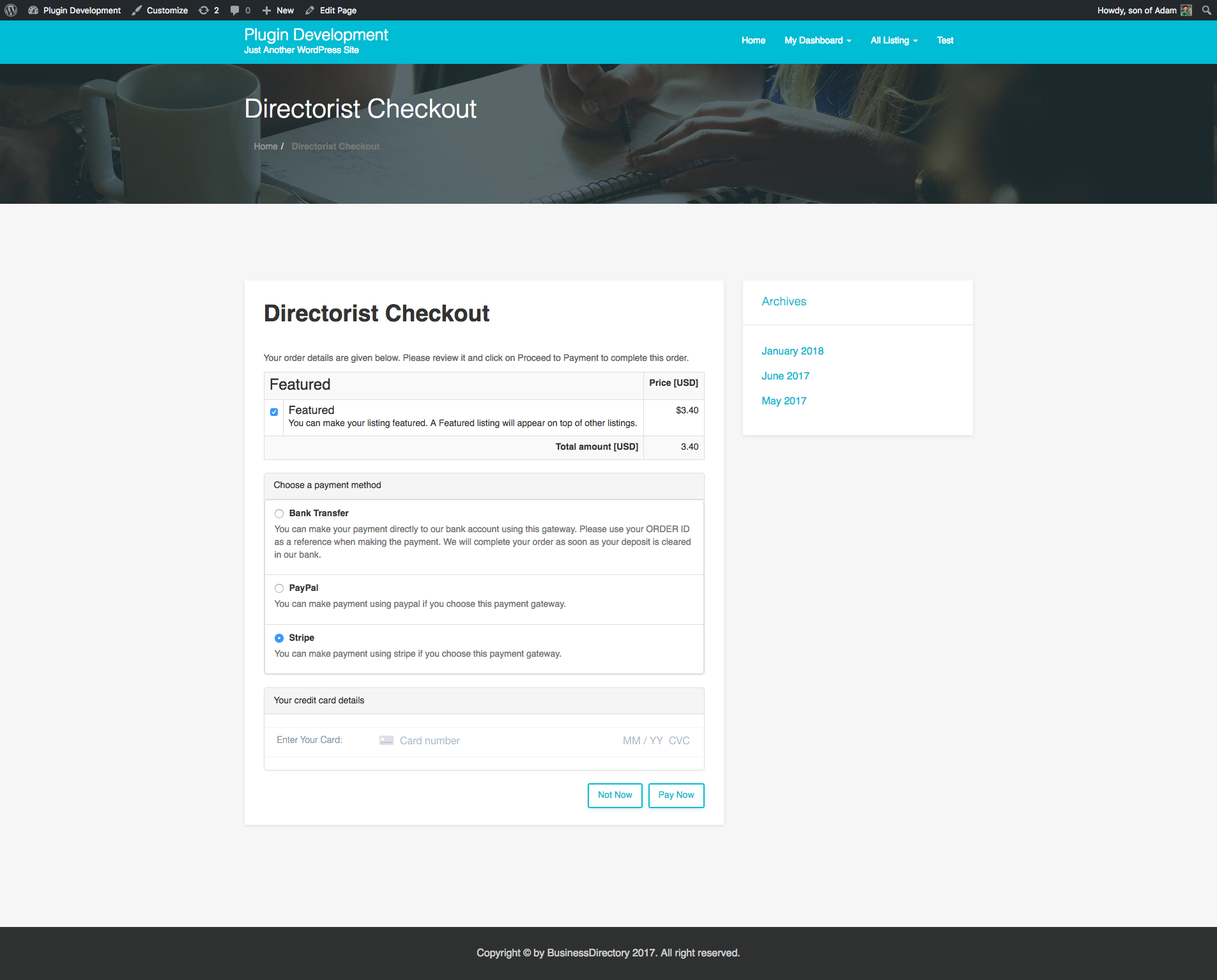1217x980 pixels.
Task: Click the credit card icon in card field
Action: pyautogui.click(x=387, y=740)
